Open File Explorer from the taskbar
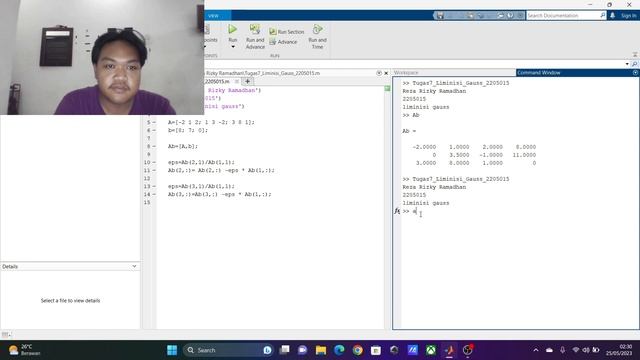The width and height of the screenshot is (640, 360). click(321, 350)
